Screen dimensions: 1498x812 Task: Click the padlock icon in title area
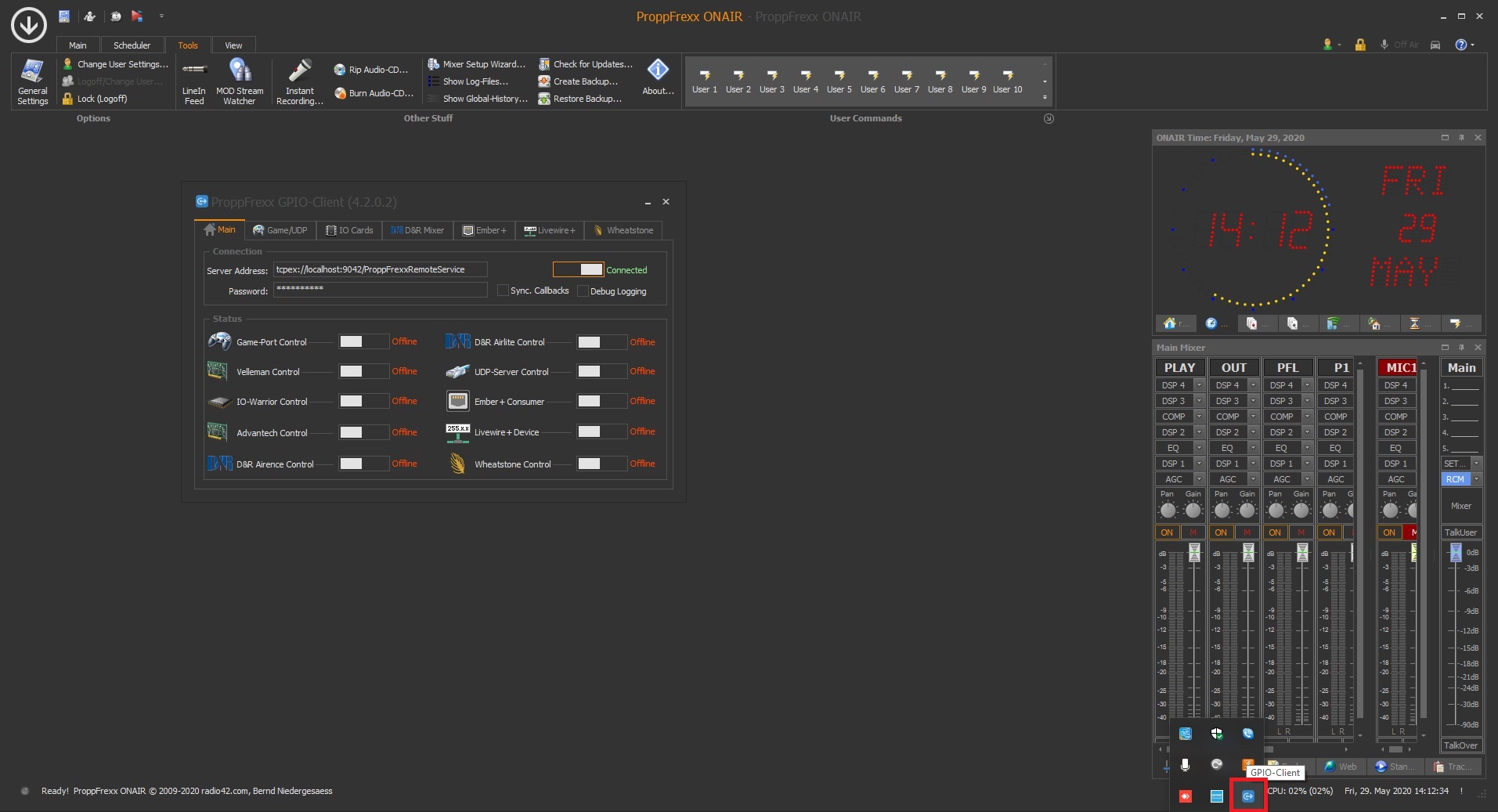1360,45
